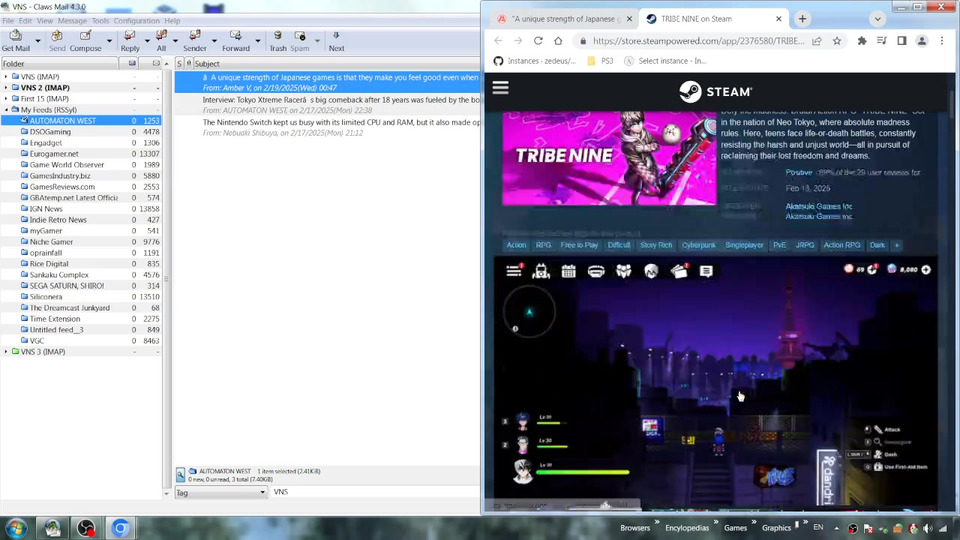The image size is (960, 540).
Task: Click the JRPG tag
Action: [x=804, y=245]
